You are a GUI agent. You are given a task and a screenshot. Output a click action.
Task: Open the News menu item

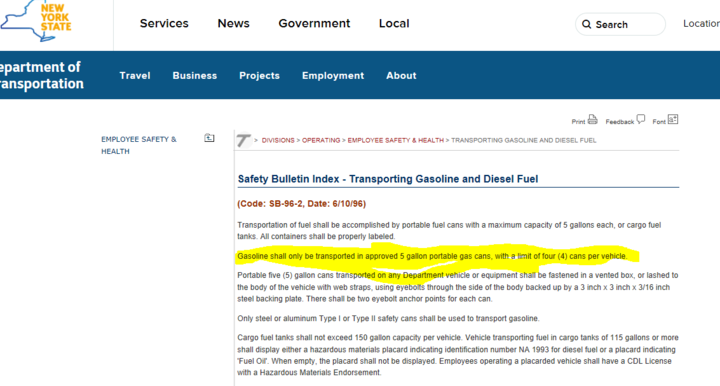(x=233, y=23)
